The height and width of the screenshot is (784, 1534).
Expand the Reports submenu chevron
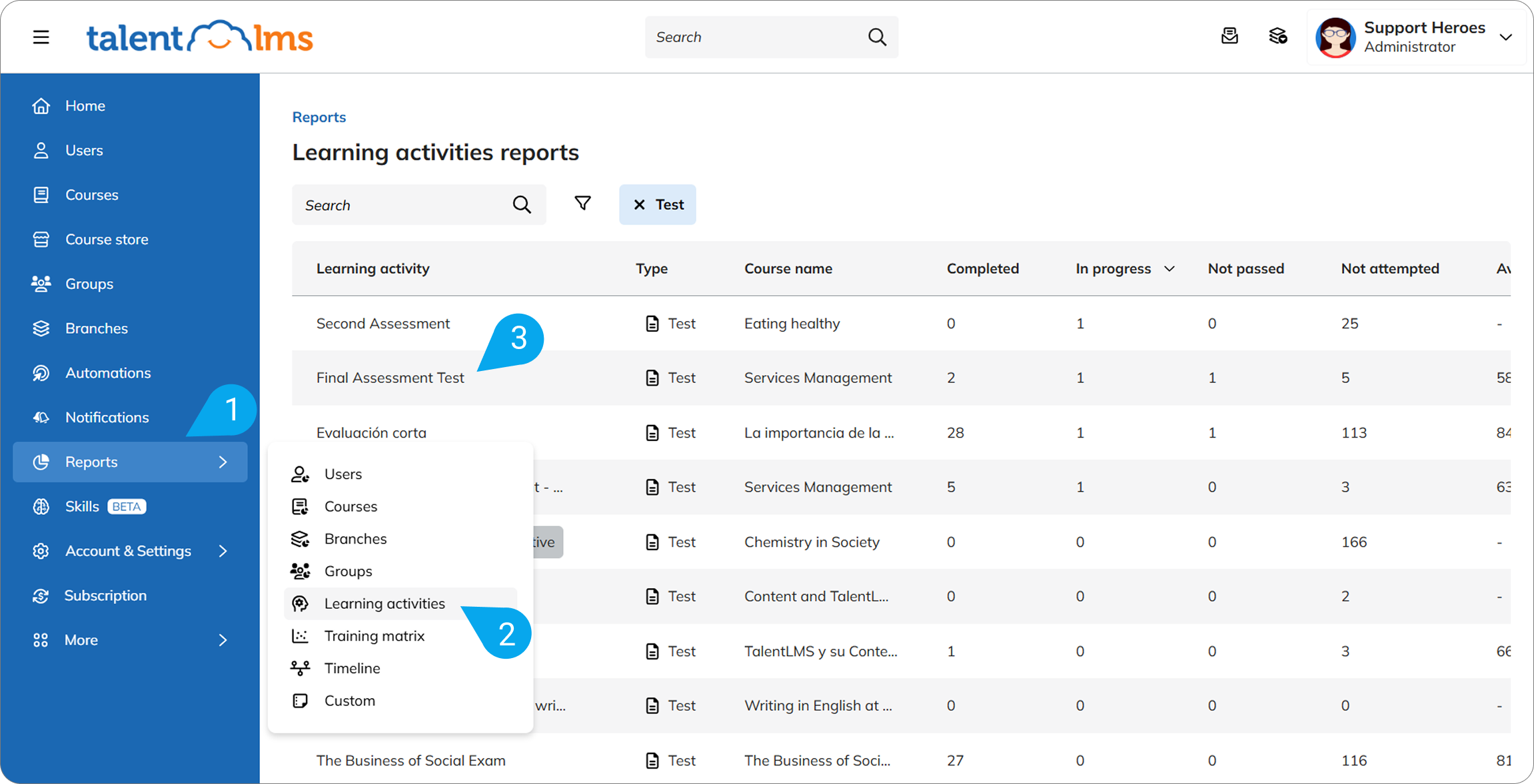click(x=223, y=462)
